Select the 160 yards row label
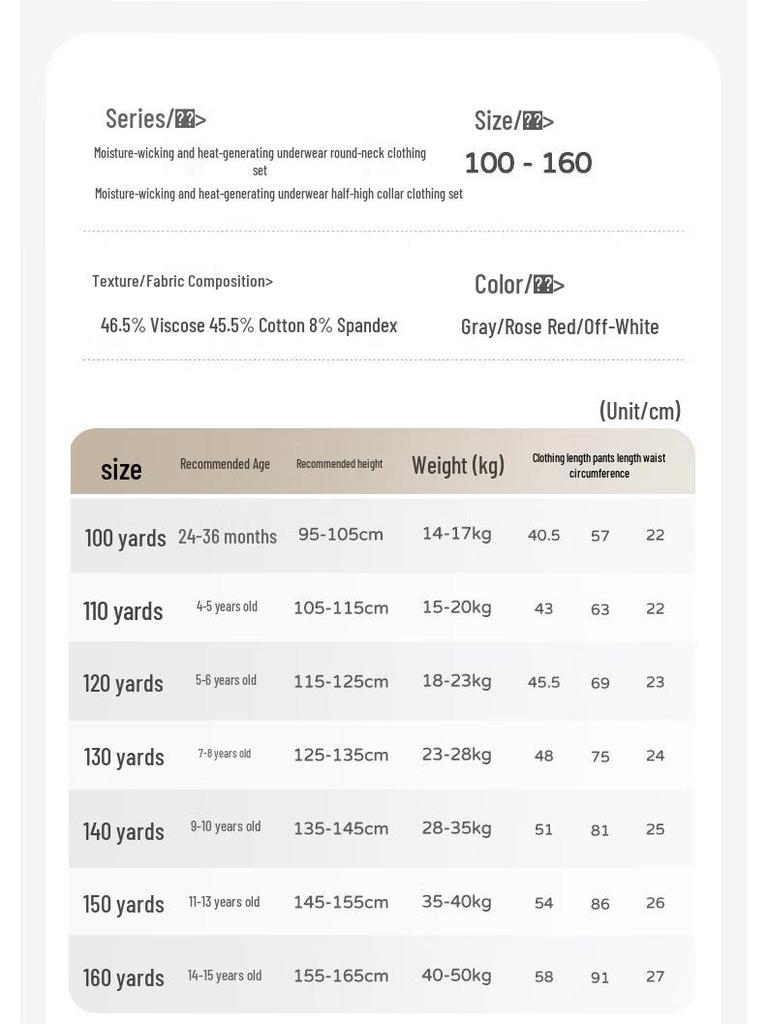This screenshot has height=1024, width=768. 123,978
